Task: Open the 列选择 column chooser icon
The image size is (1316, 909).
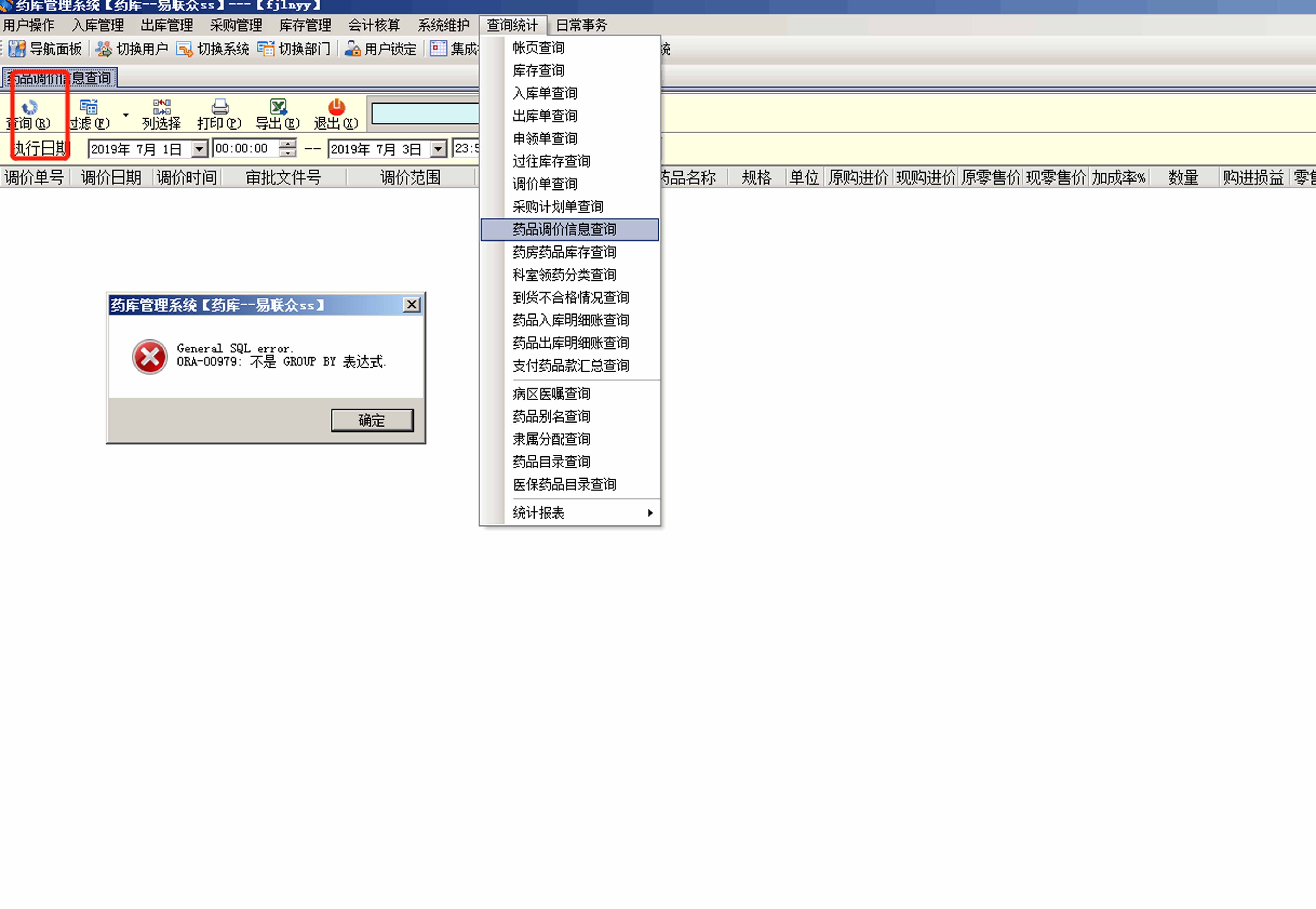Action: pyautogui.click(x=162, y=107)
